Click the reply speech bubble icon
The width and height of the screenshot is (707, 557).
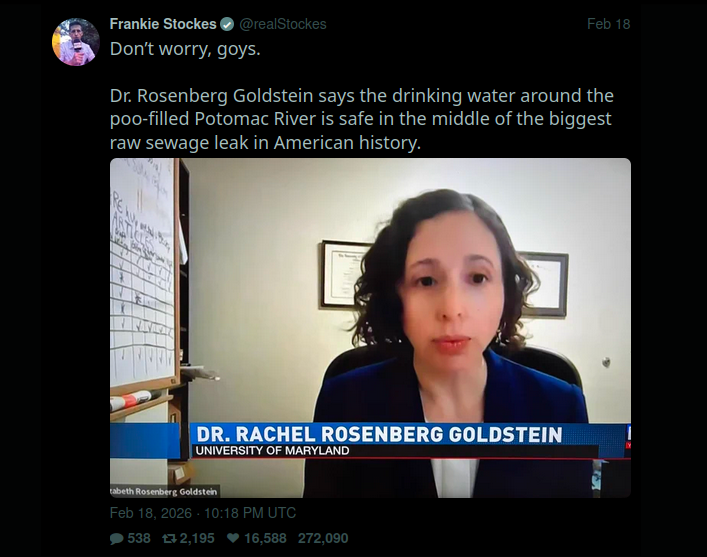pos(116,539)
